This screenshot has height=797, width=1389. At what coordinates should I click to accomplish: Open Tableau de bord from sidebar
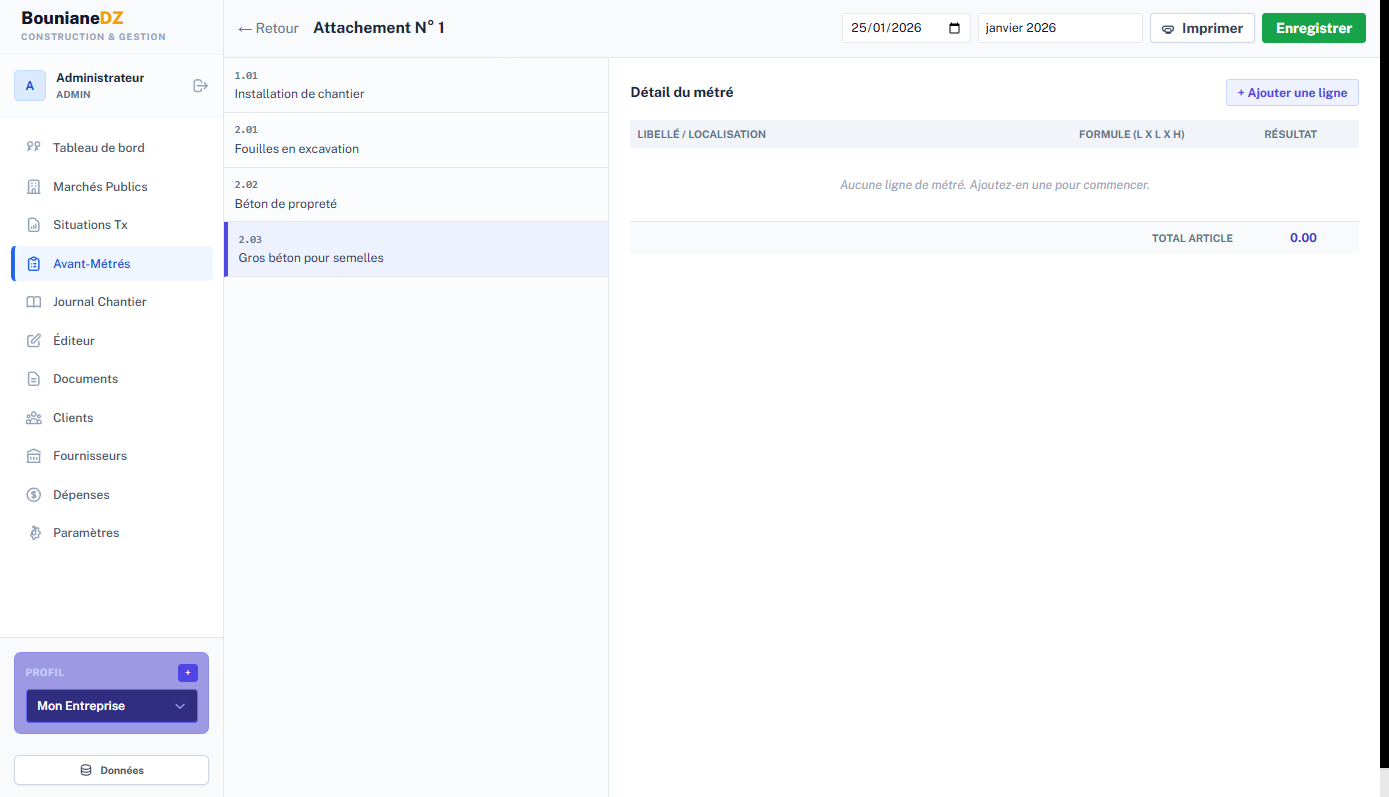click(98, 148)
